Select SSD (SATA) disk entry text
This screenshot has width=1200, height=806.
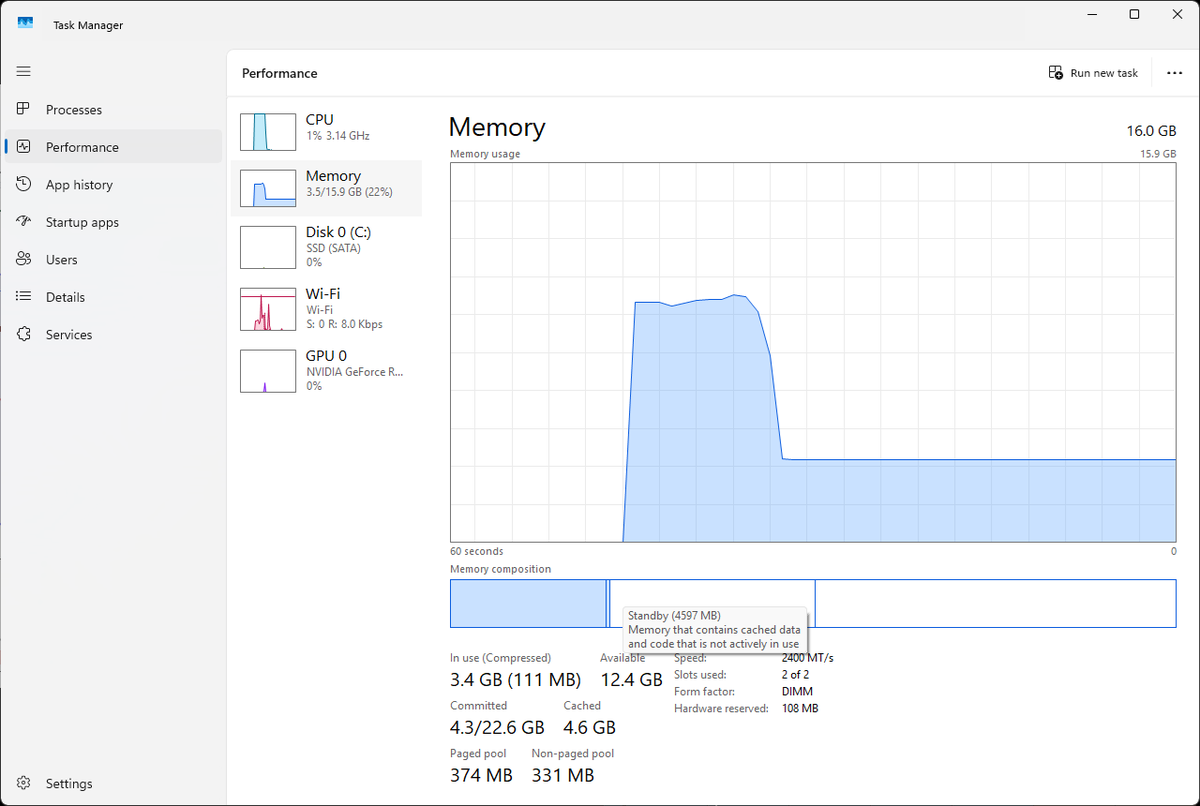click(333, 248)
